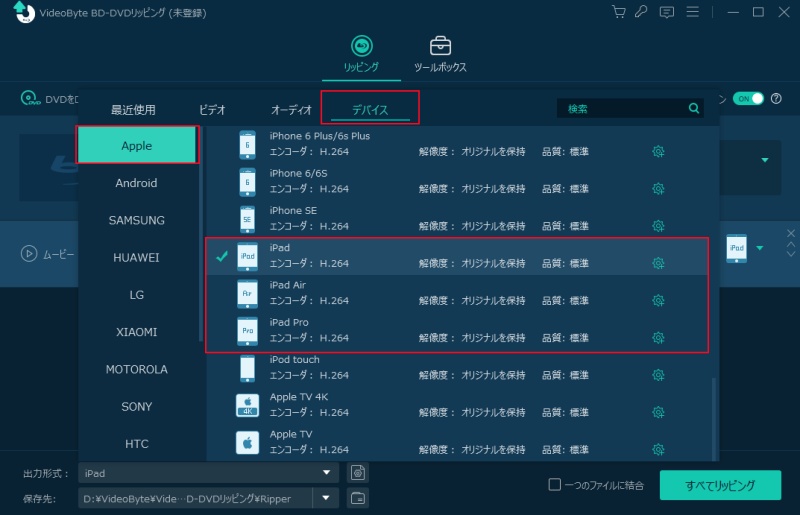The image size is (800, 515).
Task: Open settings gear for iPad
Action: click(658, 263)
